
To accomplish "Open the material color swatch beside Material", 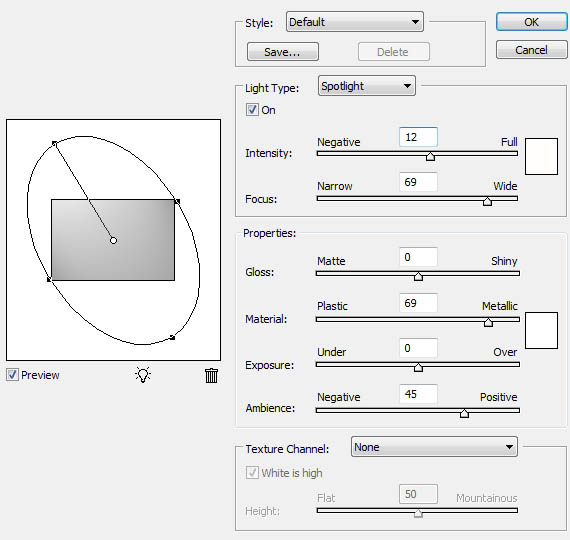I will click(541, 330).
